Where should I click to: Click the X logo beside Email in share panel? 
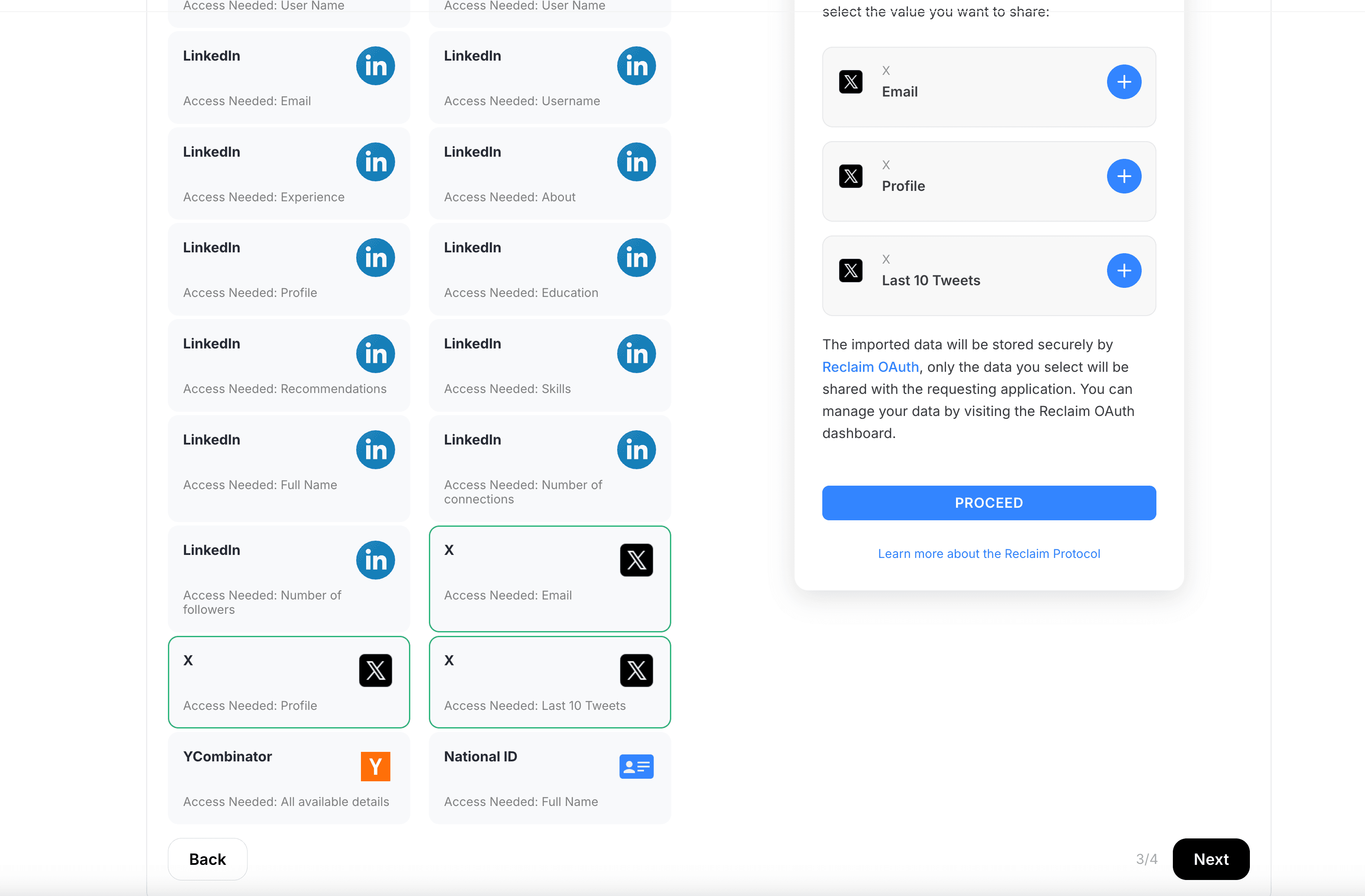pos(850,82)
